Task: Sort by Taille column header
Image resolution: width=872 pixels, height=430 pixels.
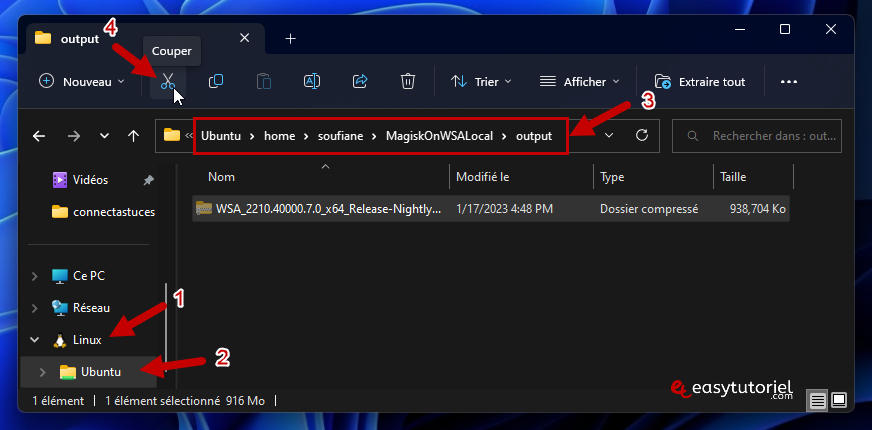Action: point(733,177)
